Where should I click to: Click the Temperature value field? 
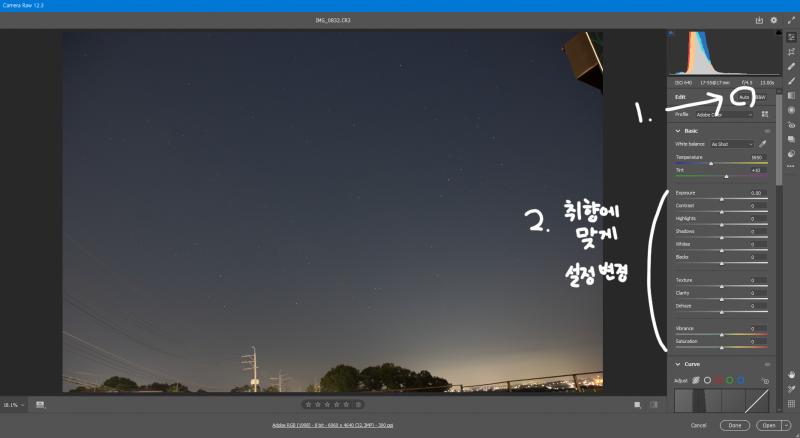(756, 158)
